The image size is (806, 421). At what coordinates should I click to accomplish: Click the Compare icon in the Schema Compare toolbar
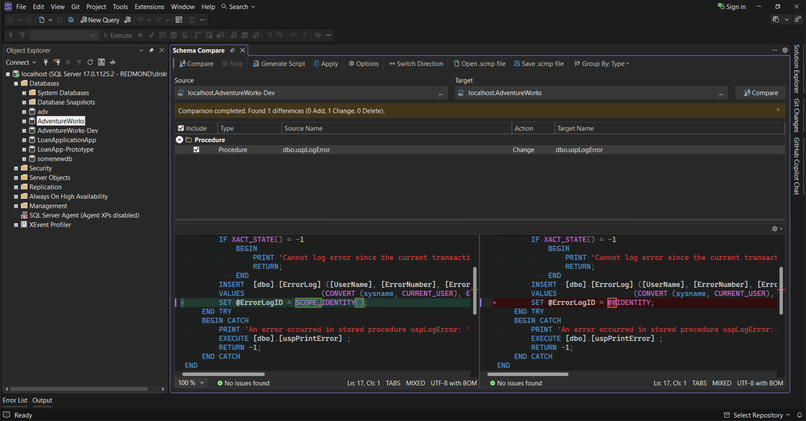[x=182, y=64]
